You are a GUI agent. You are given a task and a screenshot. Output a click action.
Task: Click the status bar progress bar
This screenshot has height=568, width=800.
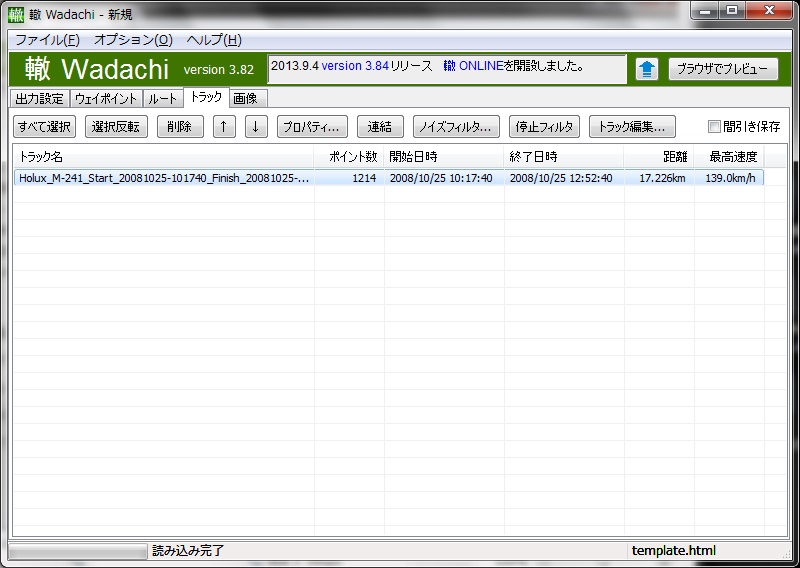(x=78, y=551)
